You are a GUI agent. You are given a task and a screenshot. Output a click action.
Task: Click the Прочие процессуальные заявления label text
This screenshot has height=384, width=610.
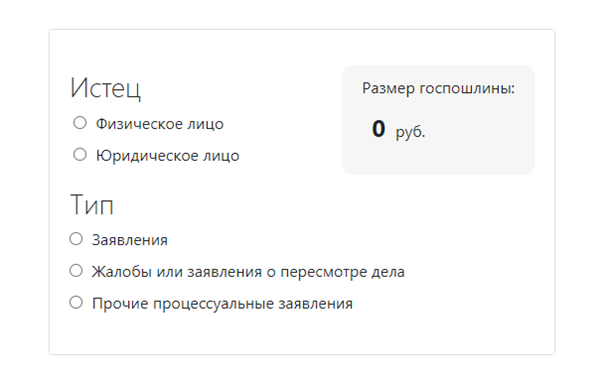point(222,304)
